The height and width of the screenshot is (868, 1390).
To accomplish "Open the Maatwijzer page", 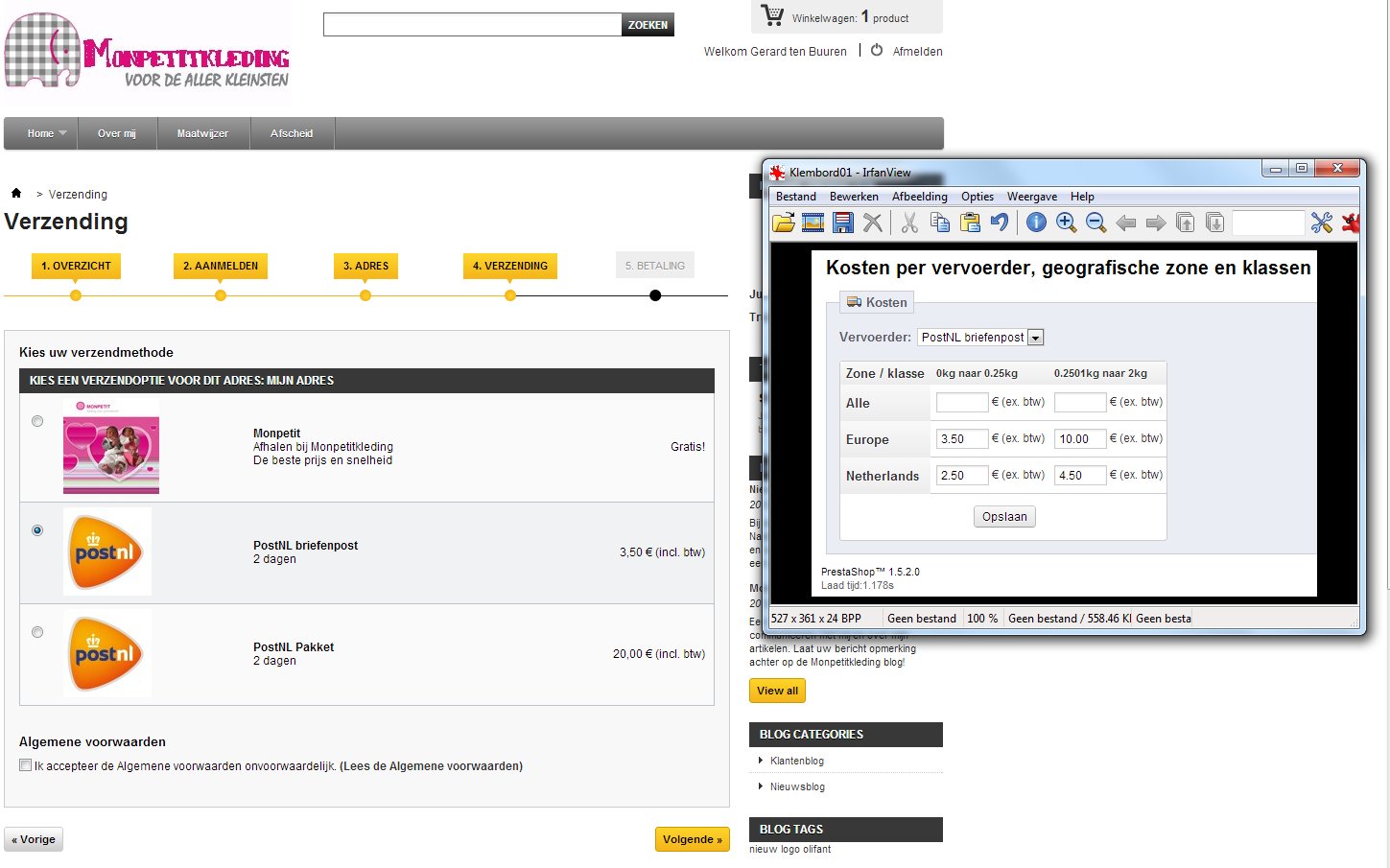I will [202, 133].
